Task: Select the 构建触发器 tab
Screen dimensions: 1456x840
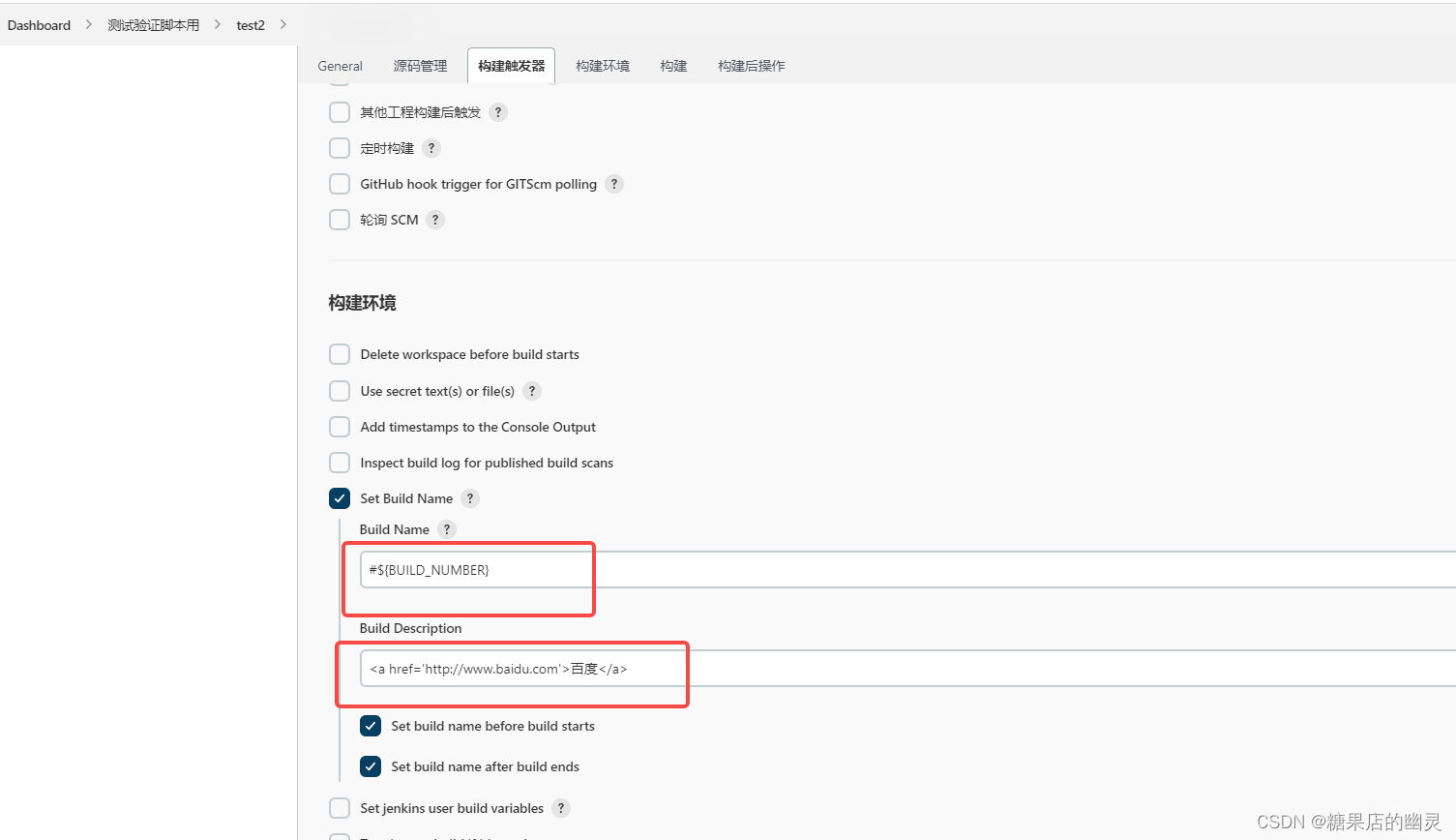Action: coord(512,66)
